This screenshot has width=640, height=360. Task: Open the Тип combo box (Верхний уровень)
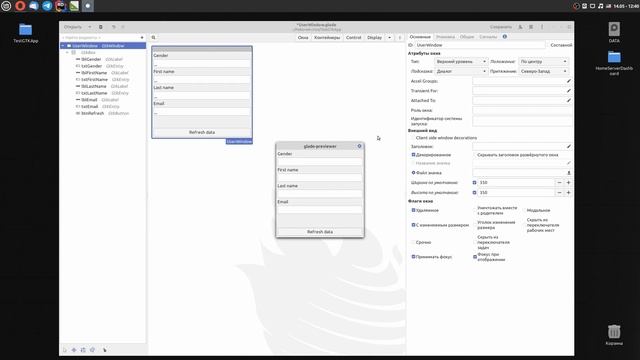461,62
